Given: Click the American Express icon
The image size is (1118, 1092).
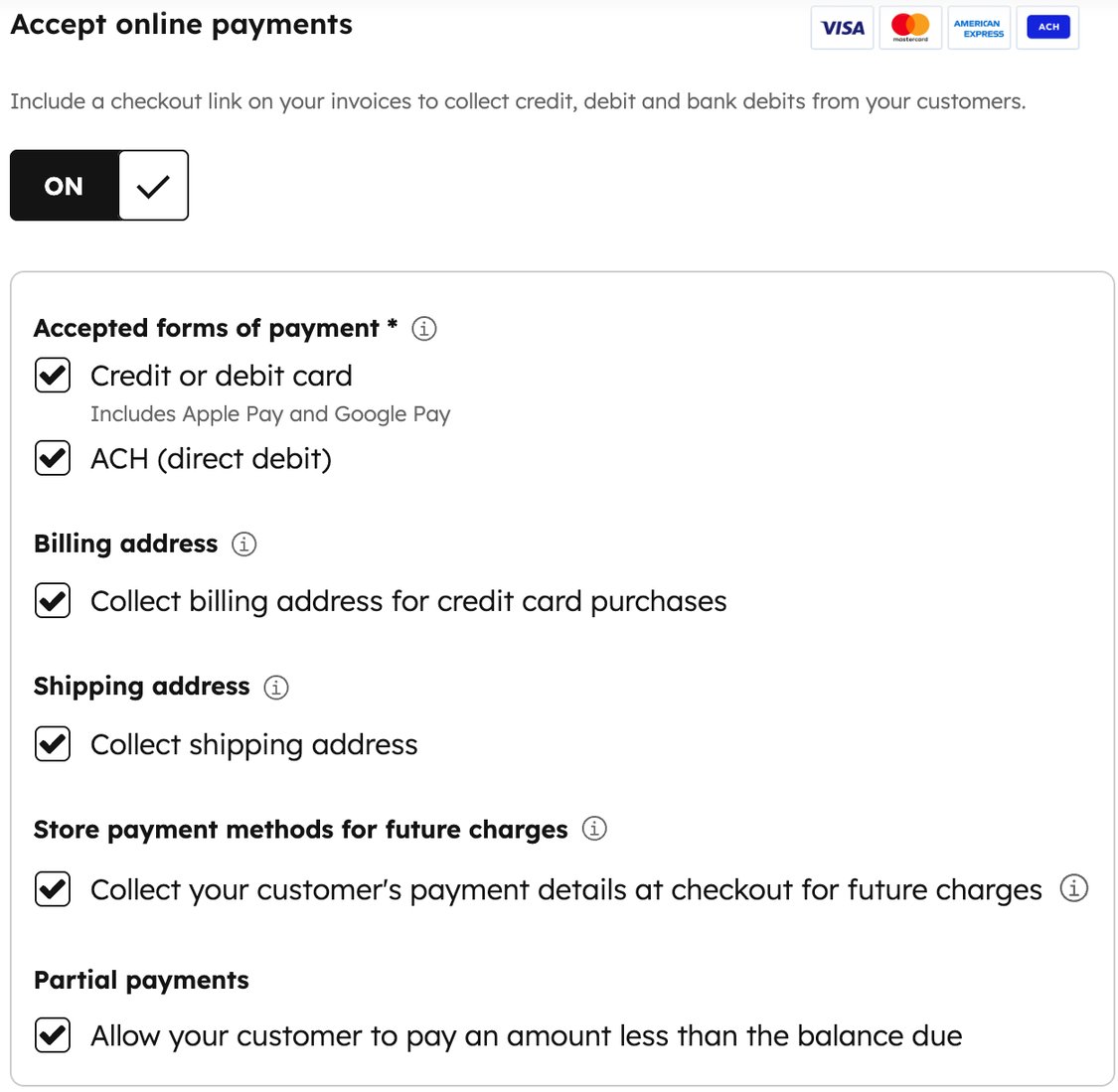Looking at the screenshot, I should 978,28.
